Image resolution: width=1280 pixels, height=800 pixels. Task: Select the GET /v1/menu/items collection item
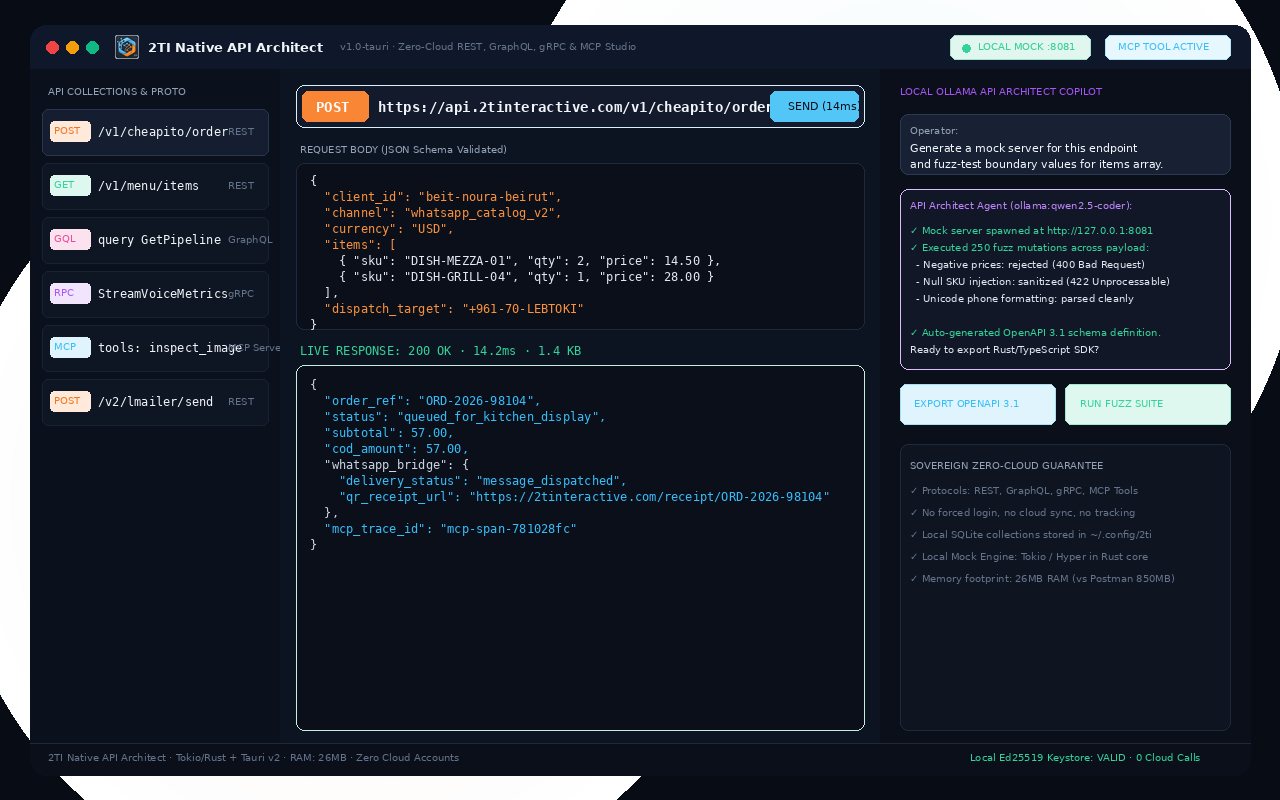point(155,186)
